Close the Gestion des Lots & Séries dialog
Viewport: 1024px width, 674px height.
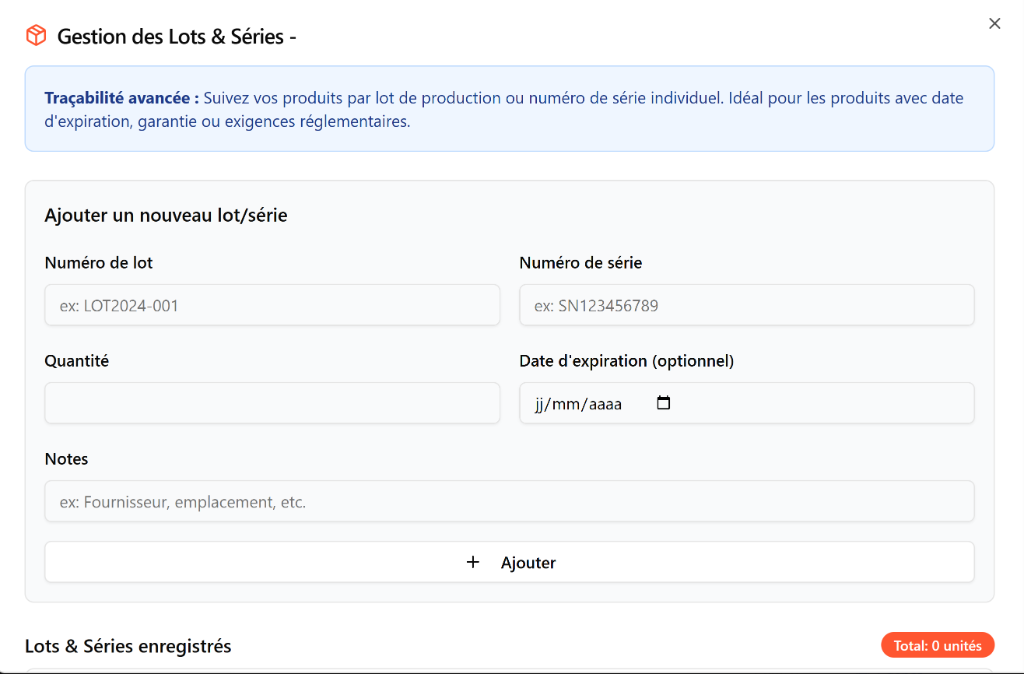[x=994, y=24]
